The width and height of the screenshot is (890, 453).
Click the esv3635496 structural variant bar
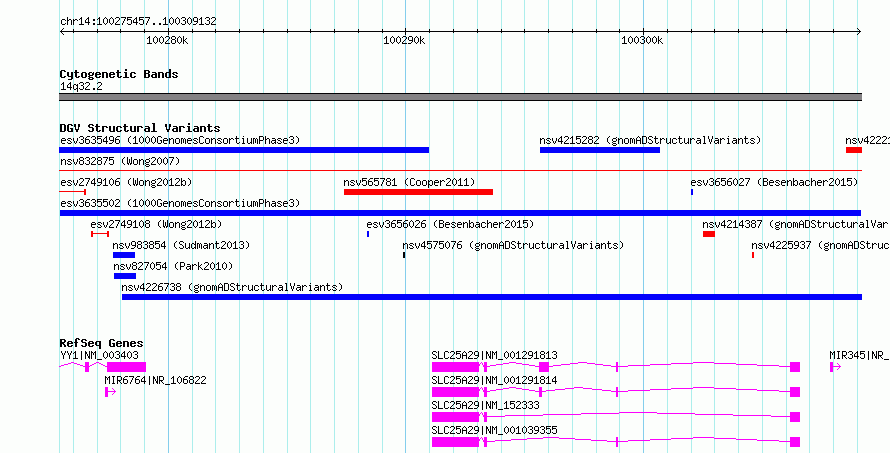244,150
